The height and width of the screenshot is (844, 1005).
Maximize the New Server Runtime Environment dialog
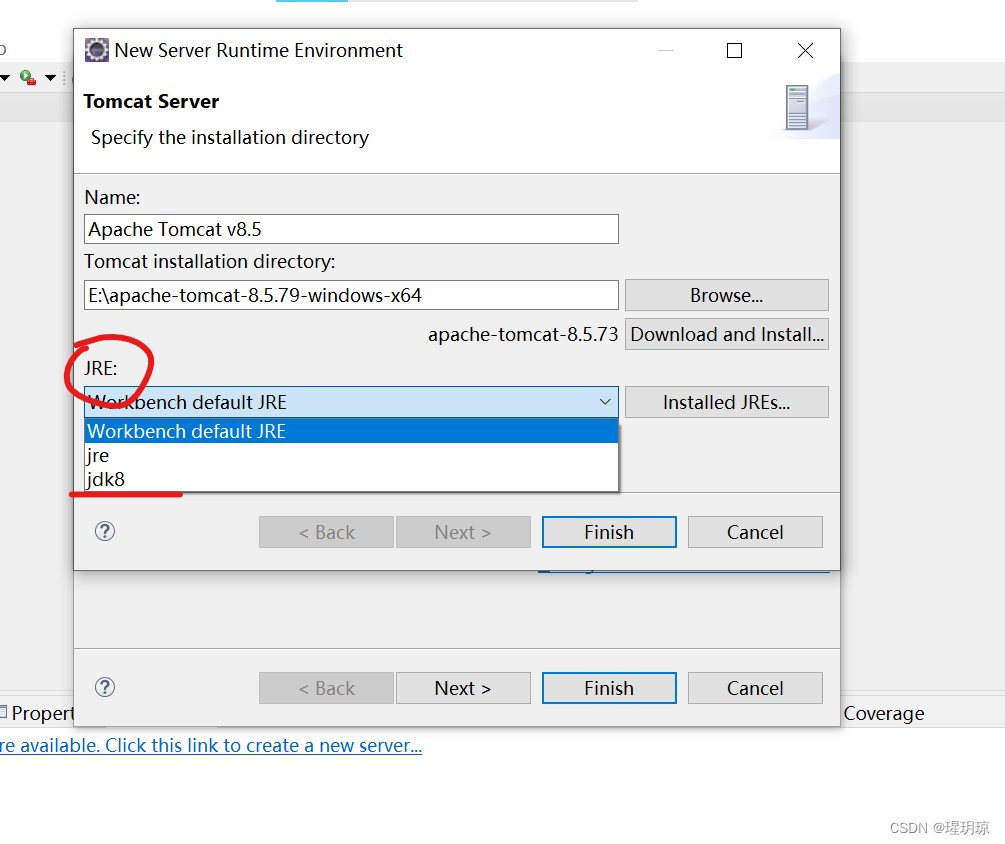[735, 51]
